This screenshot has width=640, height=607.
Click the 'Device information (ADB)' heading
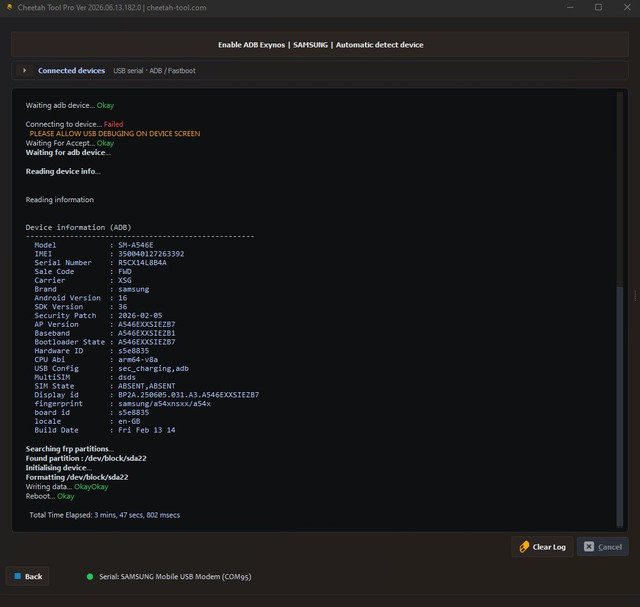point(78,227)
